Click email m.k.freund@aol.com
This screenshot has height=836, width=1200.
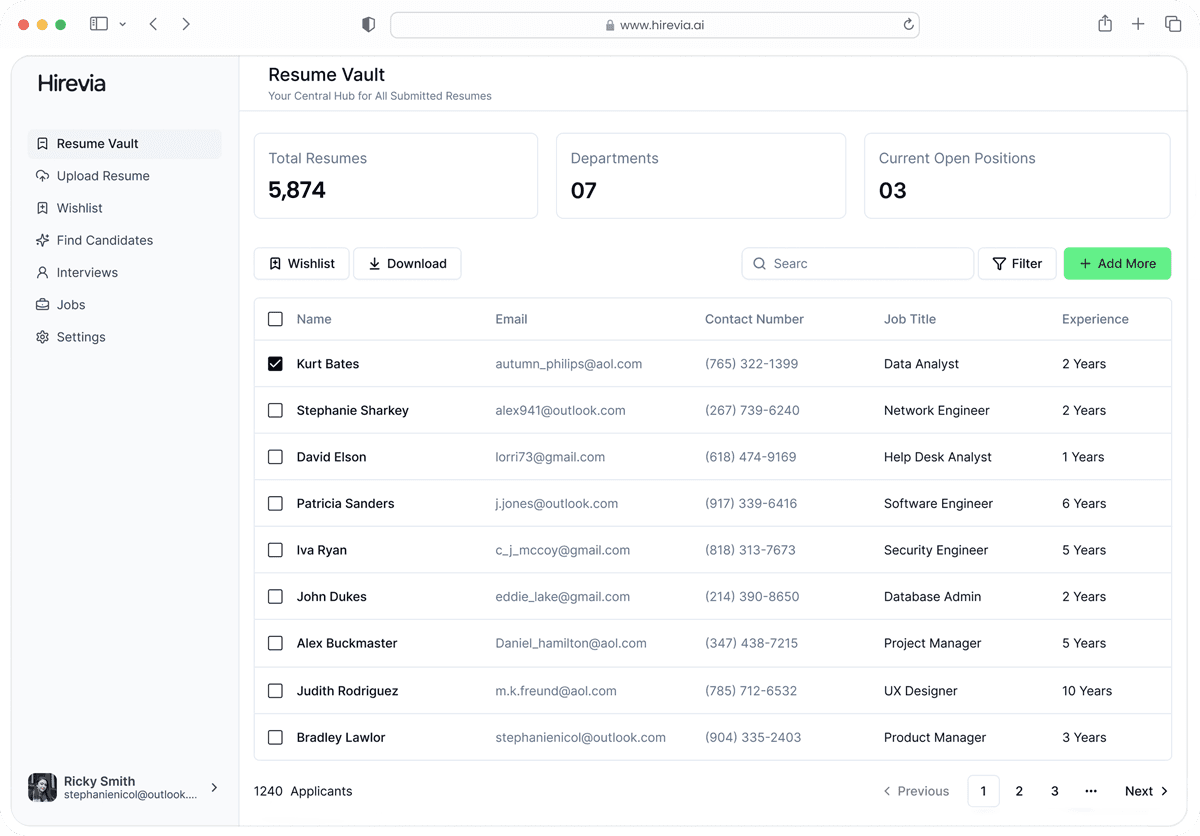click(556, 691)
